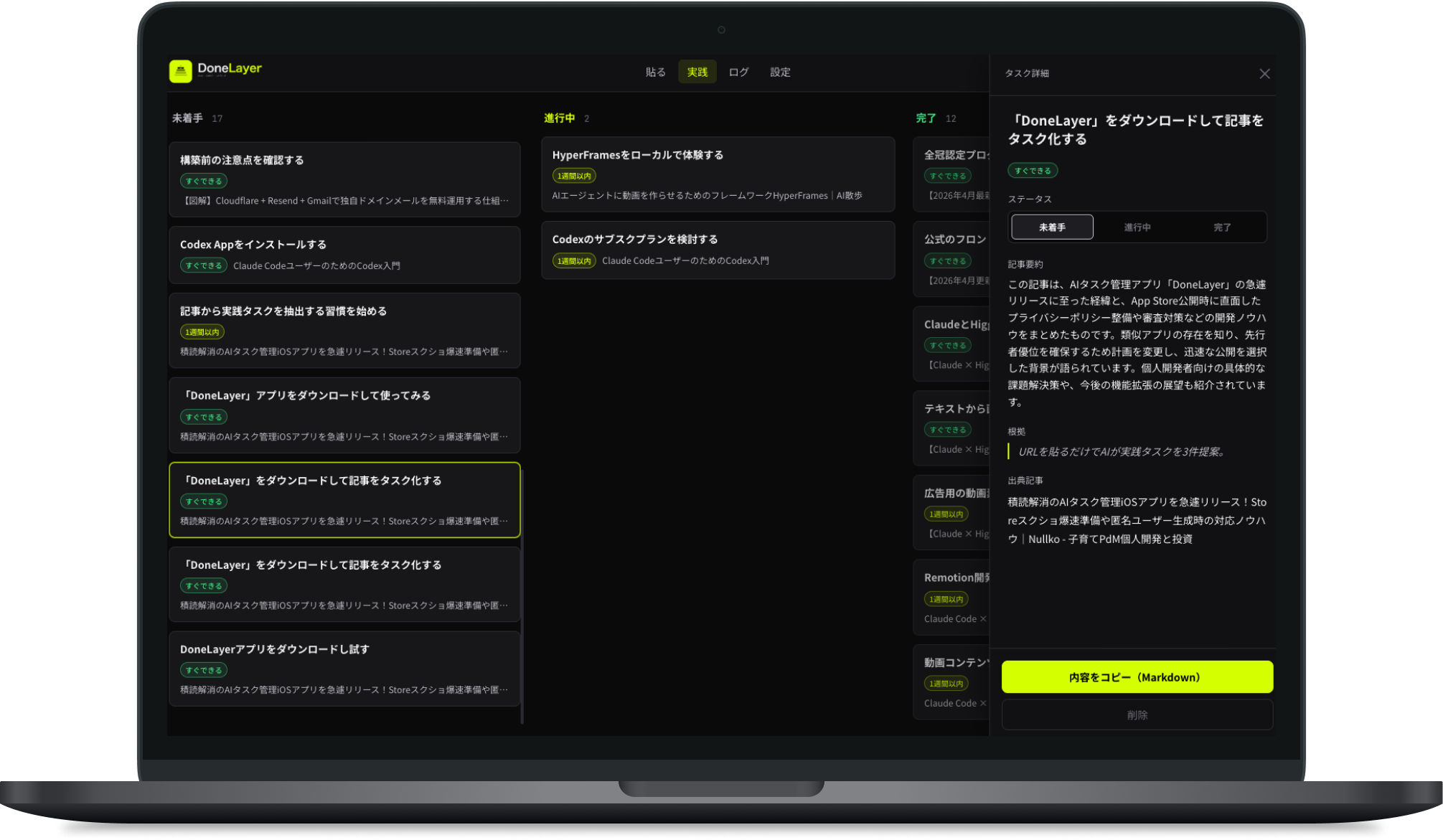Copy content as Markdown

pyautogui.click(x=1137, y=676)
